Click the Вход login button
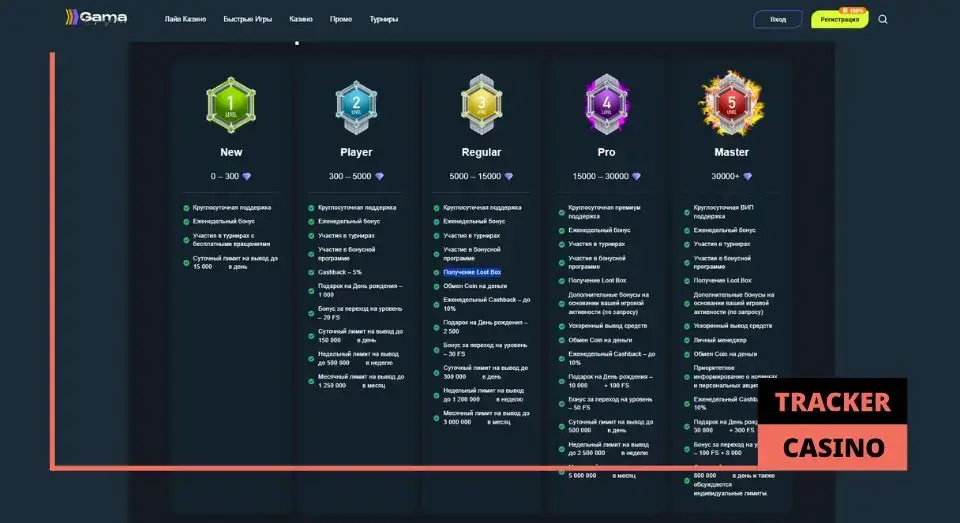This screenshot has width=960, height=523. click(x=778, y=19)
